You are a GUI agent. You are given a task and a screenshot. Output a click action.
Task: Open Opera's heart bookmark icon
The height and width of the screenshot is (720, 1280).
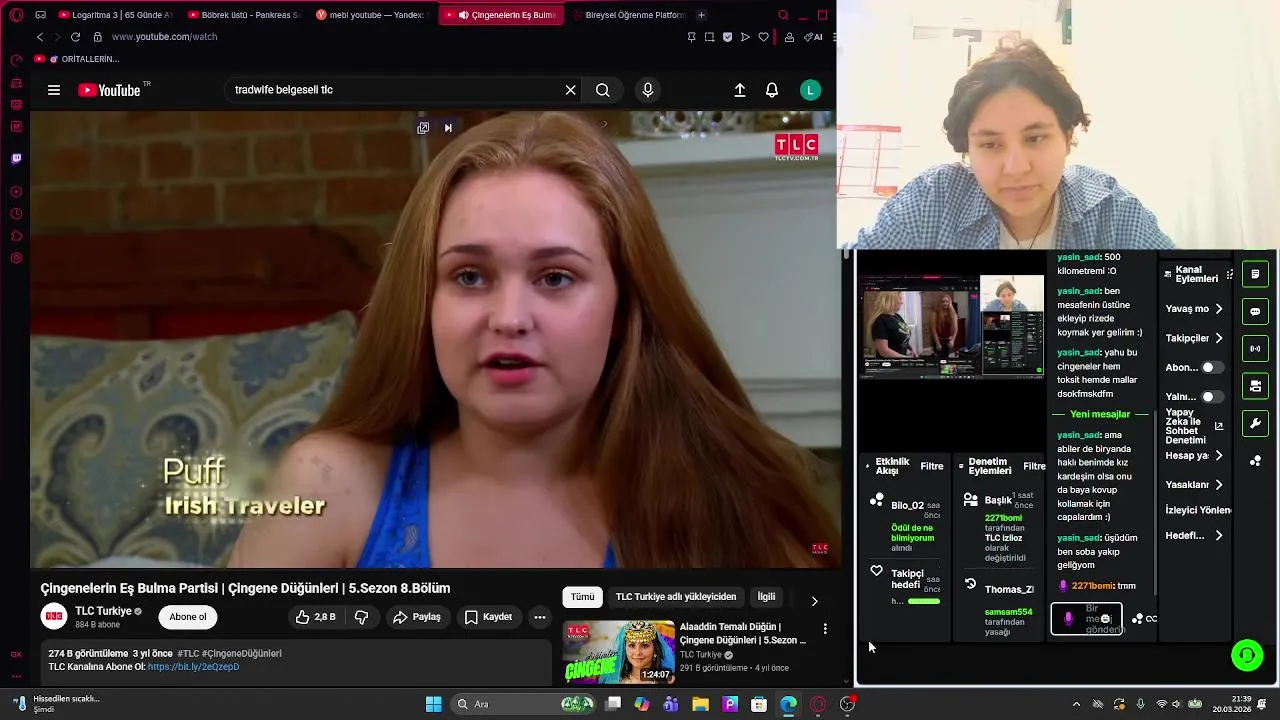764,37
